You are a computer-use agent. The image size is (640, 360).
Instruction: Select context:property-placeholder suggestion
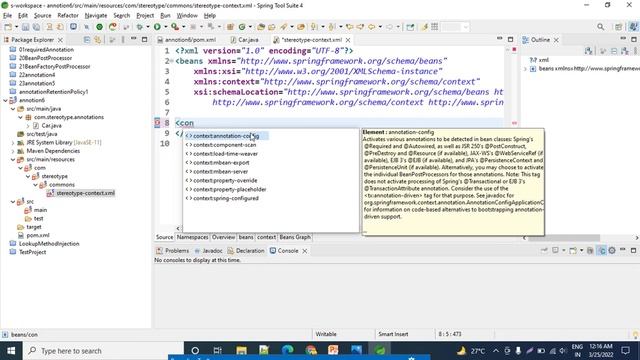click(x=229, y=189)
